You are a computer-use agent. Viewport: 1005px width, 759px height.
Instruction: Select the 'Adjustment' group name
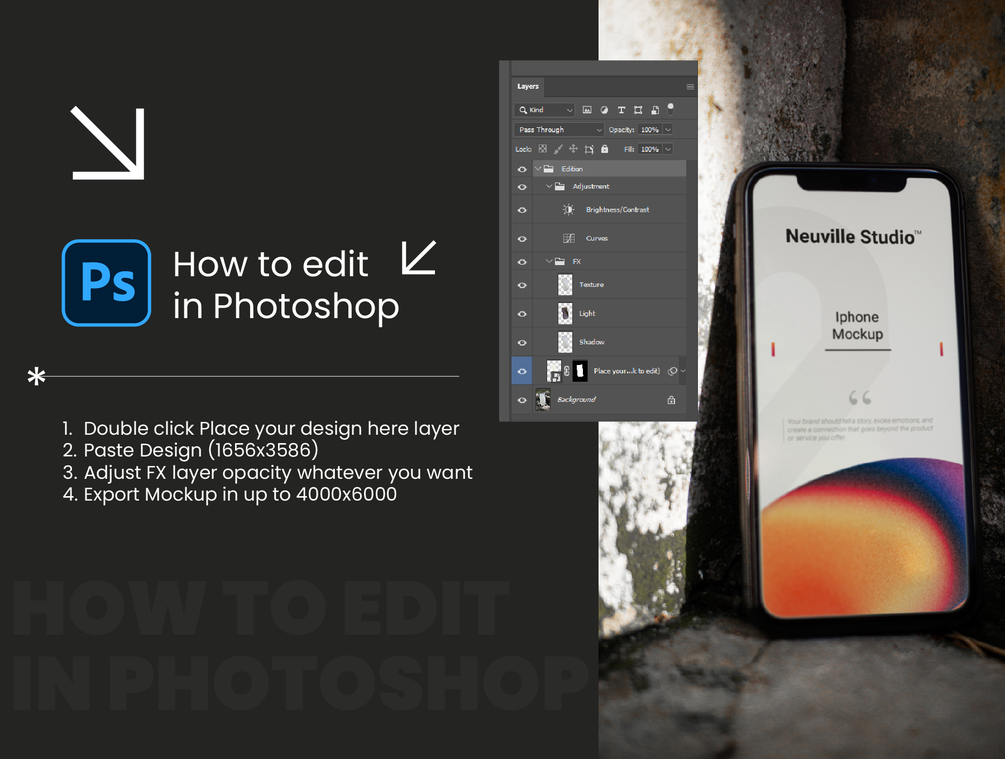tap(591, 187)
